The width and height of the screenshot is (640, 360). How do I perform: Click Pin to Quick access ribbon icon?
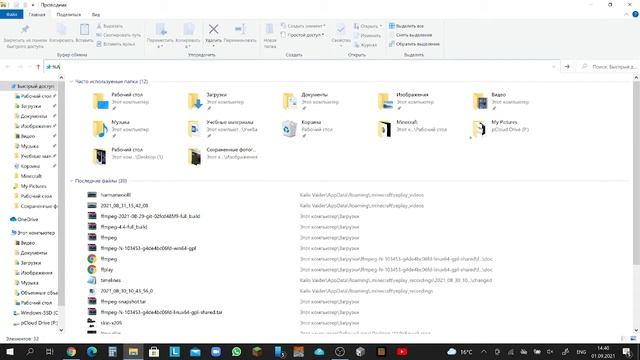tap(25, 29)
